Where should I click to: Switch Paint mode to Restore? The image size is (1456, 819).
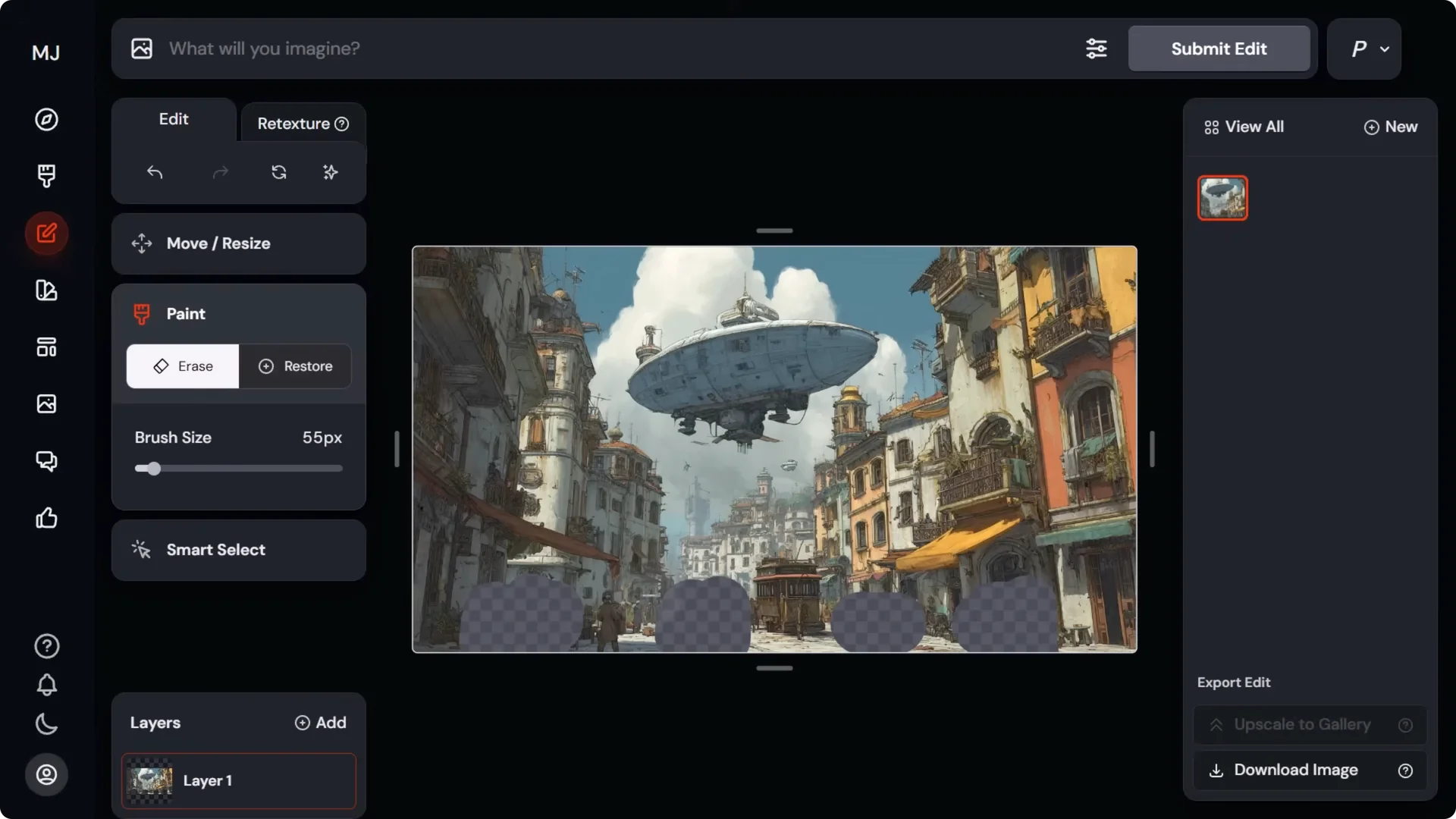tap(296, 366)
